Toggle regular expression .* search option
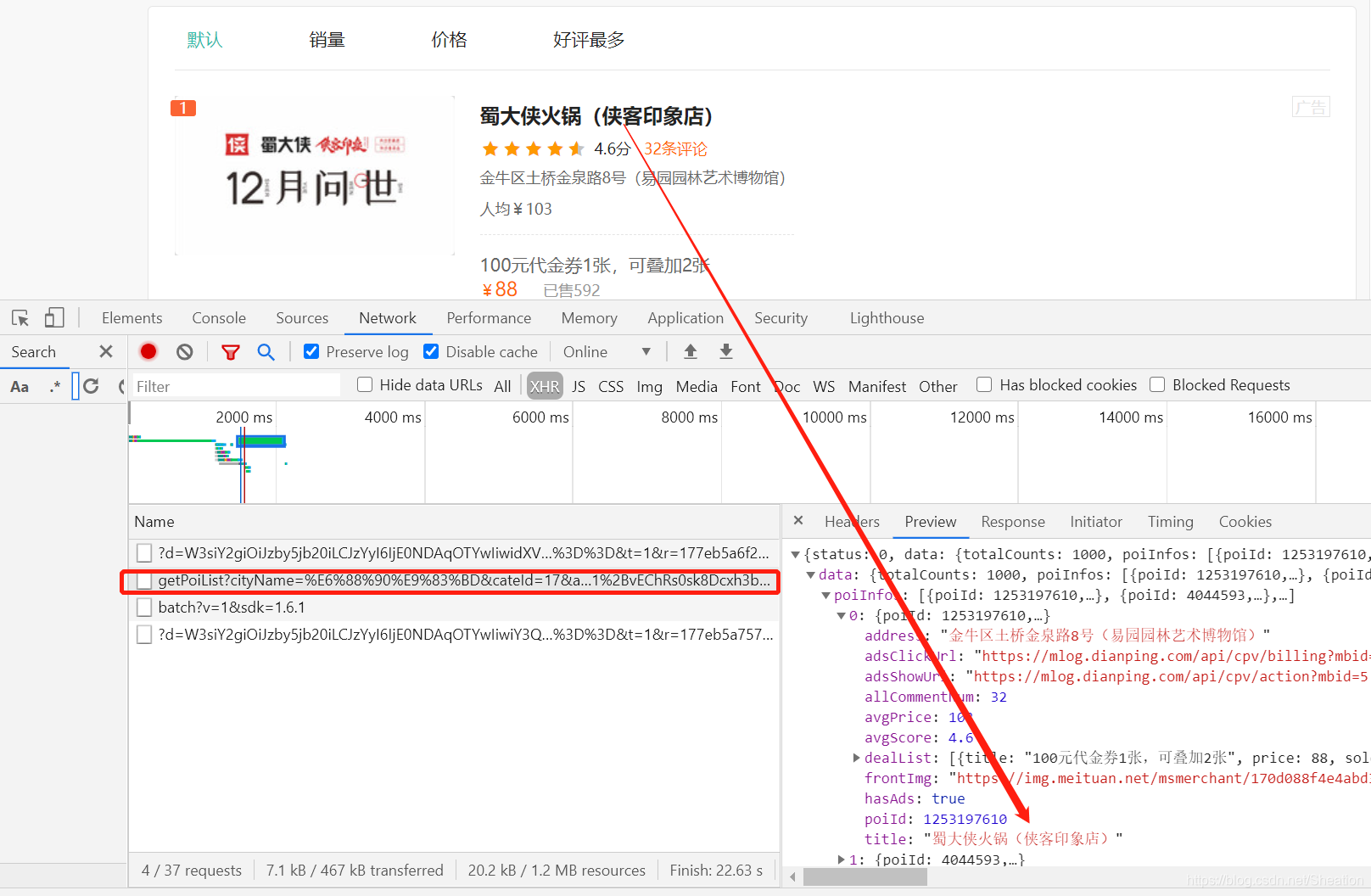Image resolution: width=1371 pixels, height=896 pixels. (x=55, y=387)
